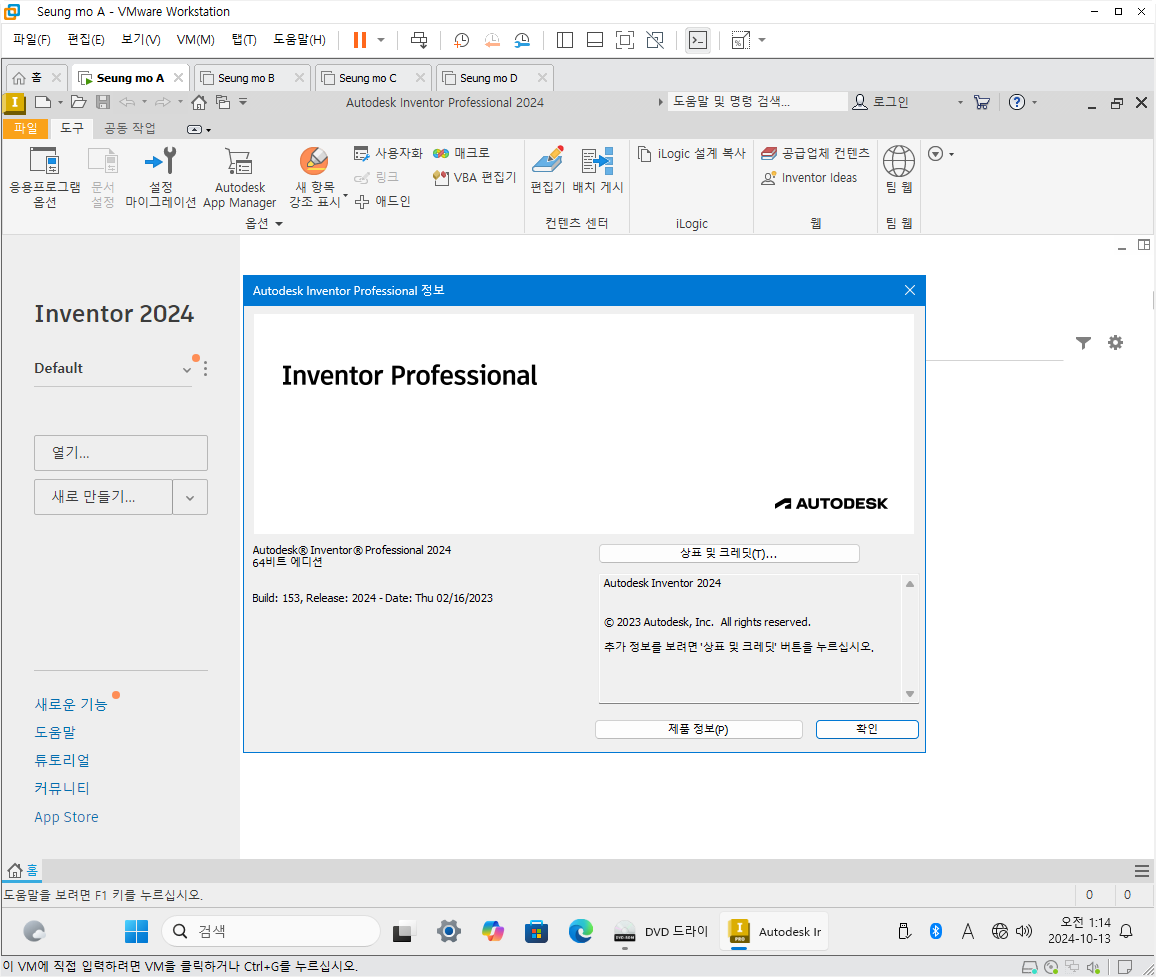Switch to the 공동 작업 ribbon tab

coord(130,128)
